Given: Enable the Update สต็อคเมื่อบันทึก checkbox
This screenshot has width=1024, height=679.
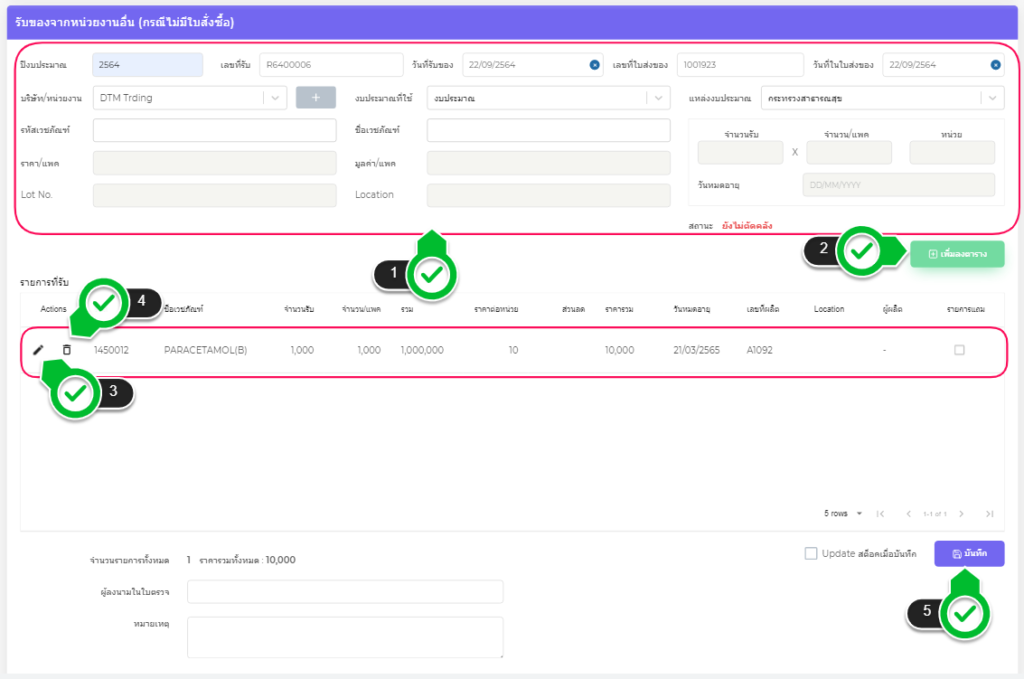Looking at the screenshot, I should (x=811, y=553).
